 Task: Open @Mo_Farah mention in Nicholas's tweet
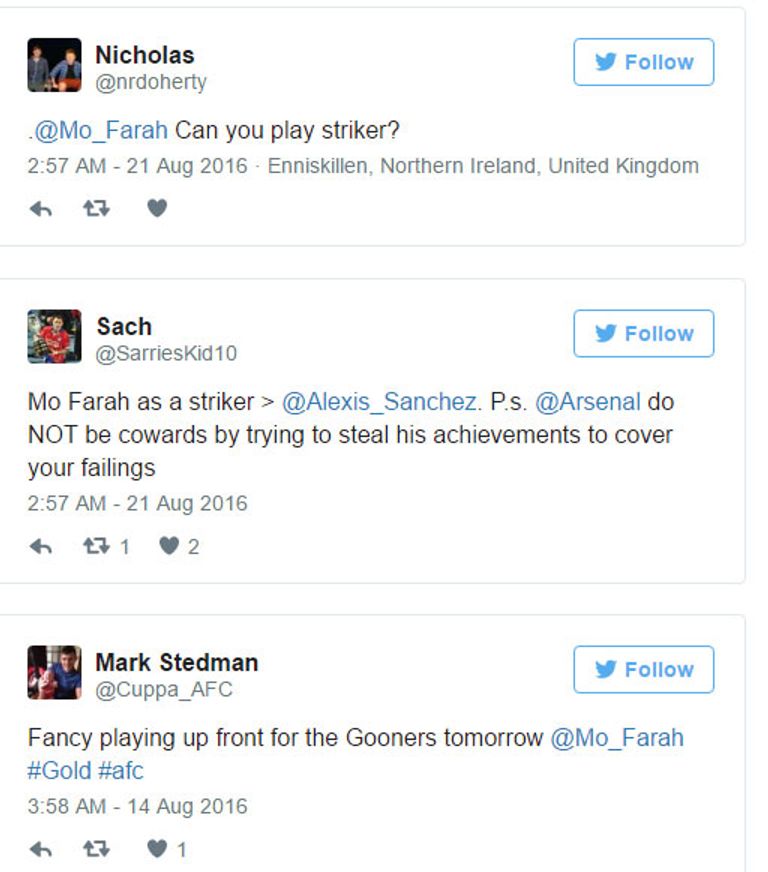pos(101,131)
